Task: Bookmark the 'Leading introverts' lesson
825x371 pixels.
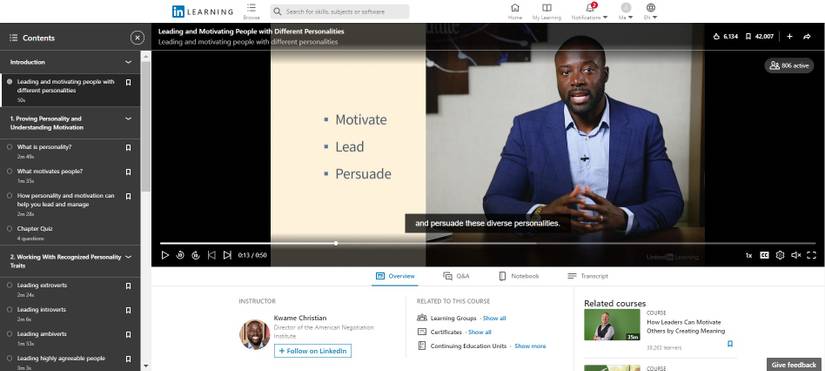Action: click(128, 310)
